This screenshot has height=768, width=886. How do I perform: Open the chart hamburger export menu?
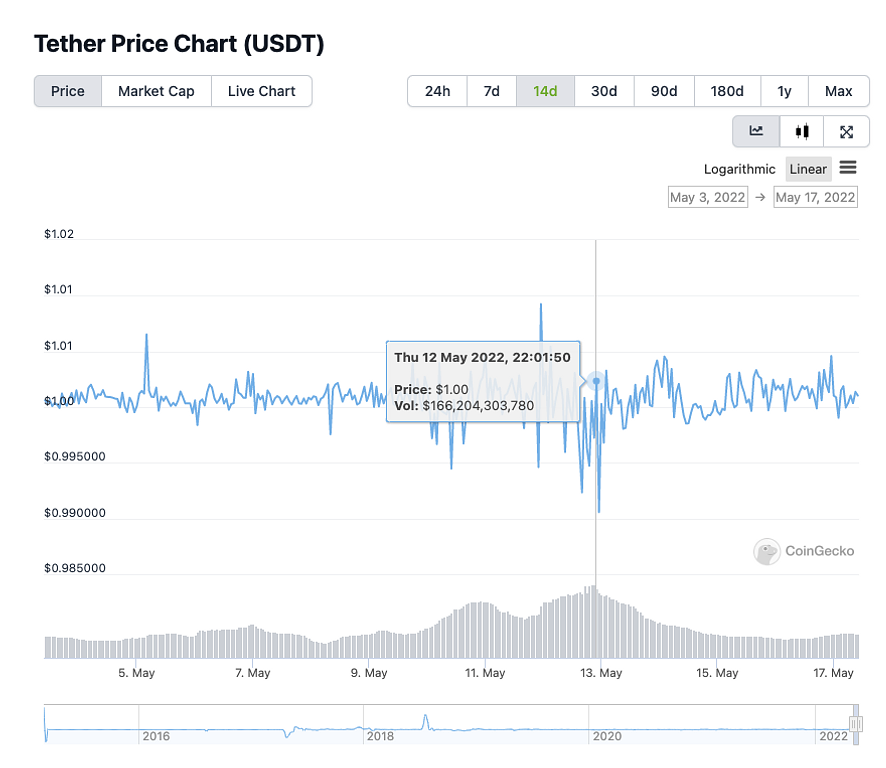click(848, 168)
